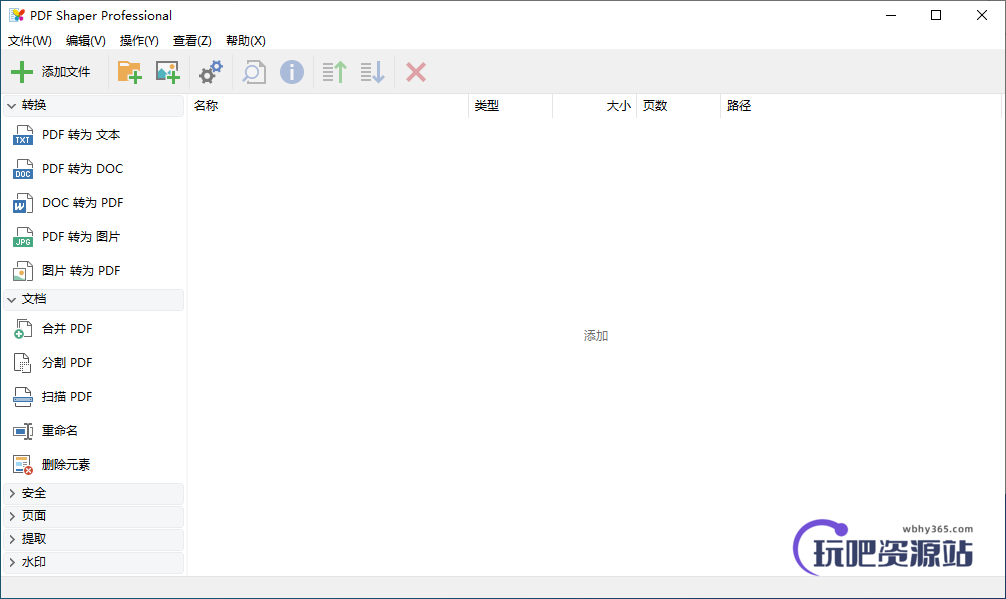Click the 添加 placeholder in file list
The width and height of the screenshot is (1006, 599).
(x=595, y=335)
